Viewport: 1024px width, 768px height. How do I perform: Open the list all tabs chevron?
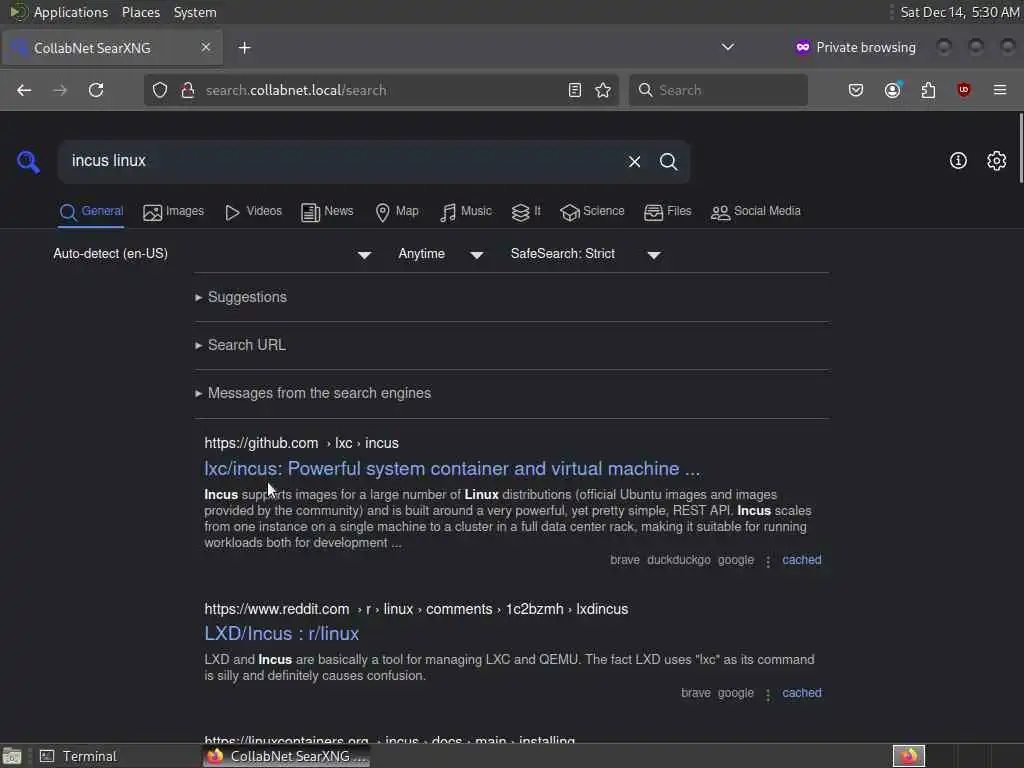coord(728,47)
